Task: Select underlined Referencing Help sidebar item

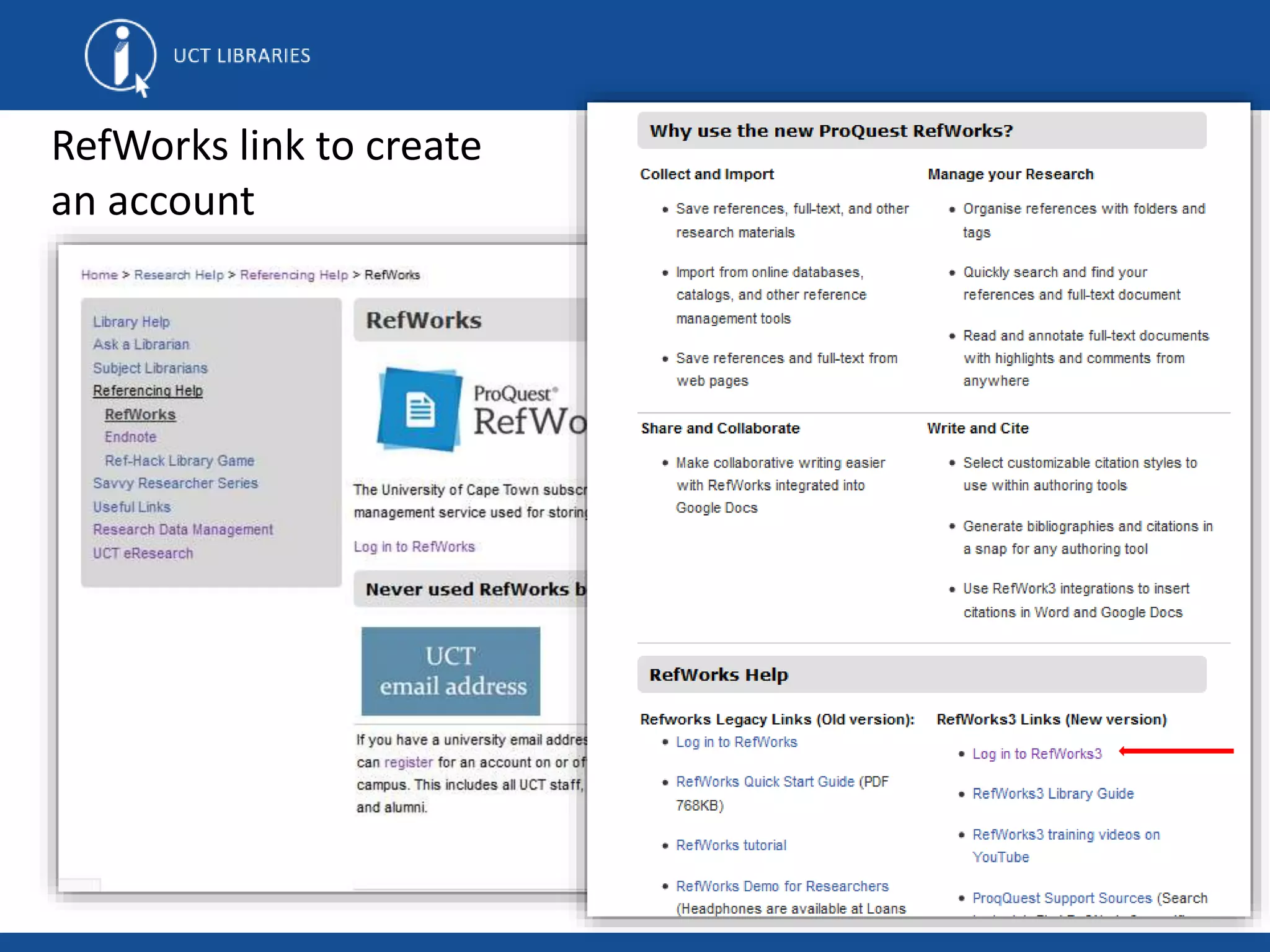Action: point(148,390)
